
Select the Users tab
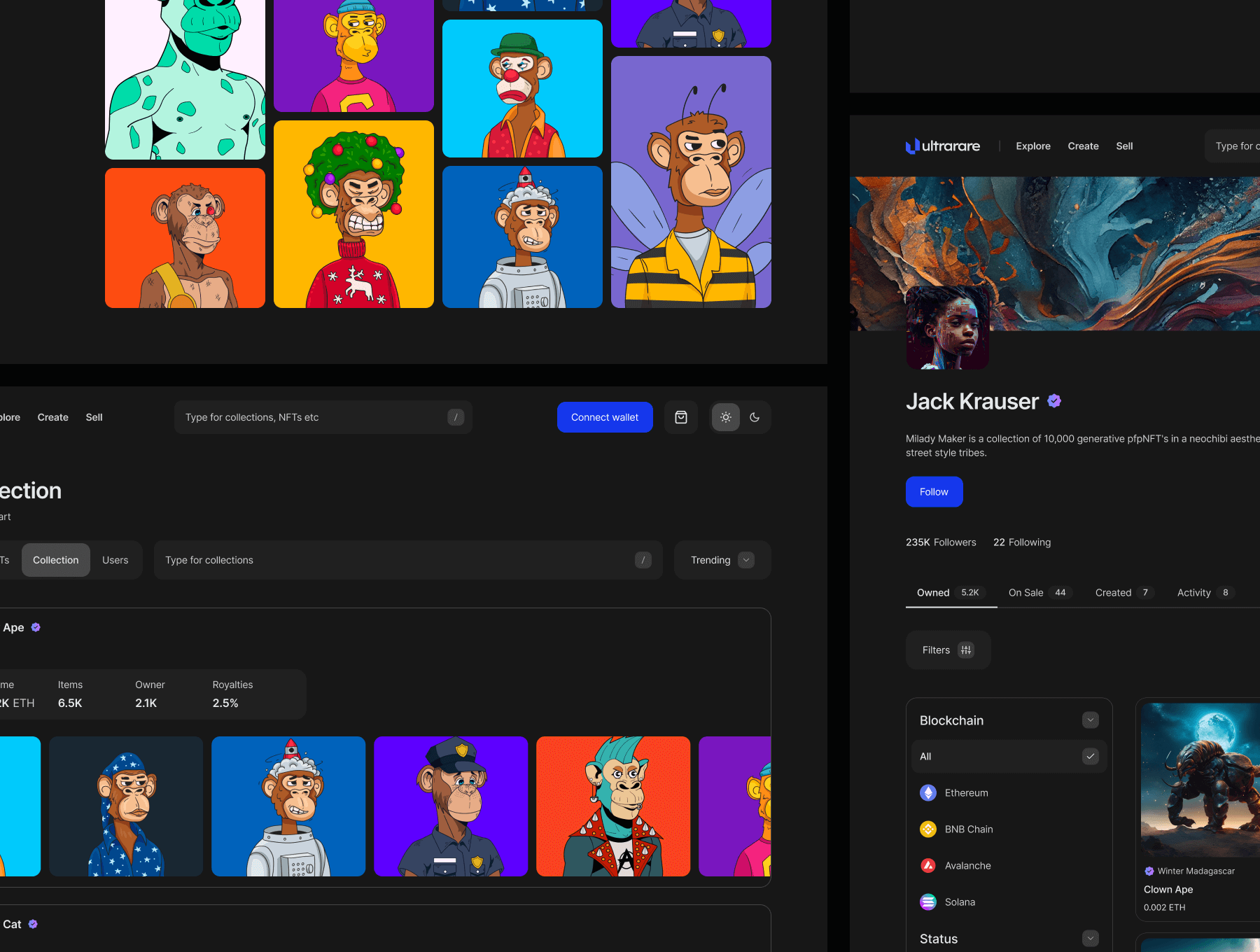point(115,560)
